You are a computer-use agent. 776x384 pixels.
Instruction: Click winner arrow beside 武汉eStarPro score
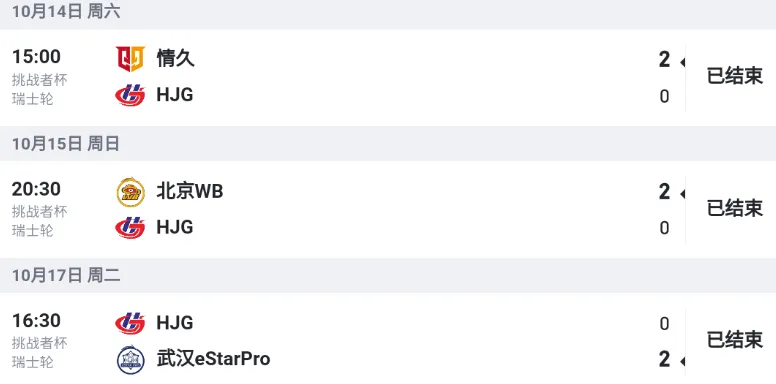[x=682, y=362]
